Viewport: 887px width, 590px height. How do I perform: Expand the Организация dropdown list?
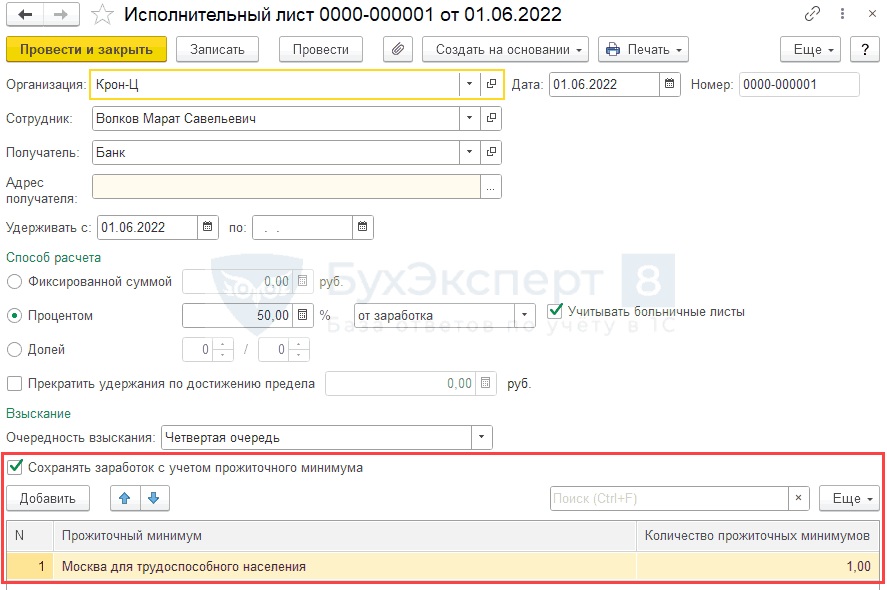(469, 85)
